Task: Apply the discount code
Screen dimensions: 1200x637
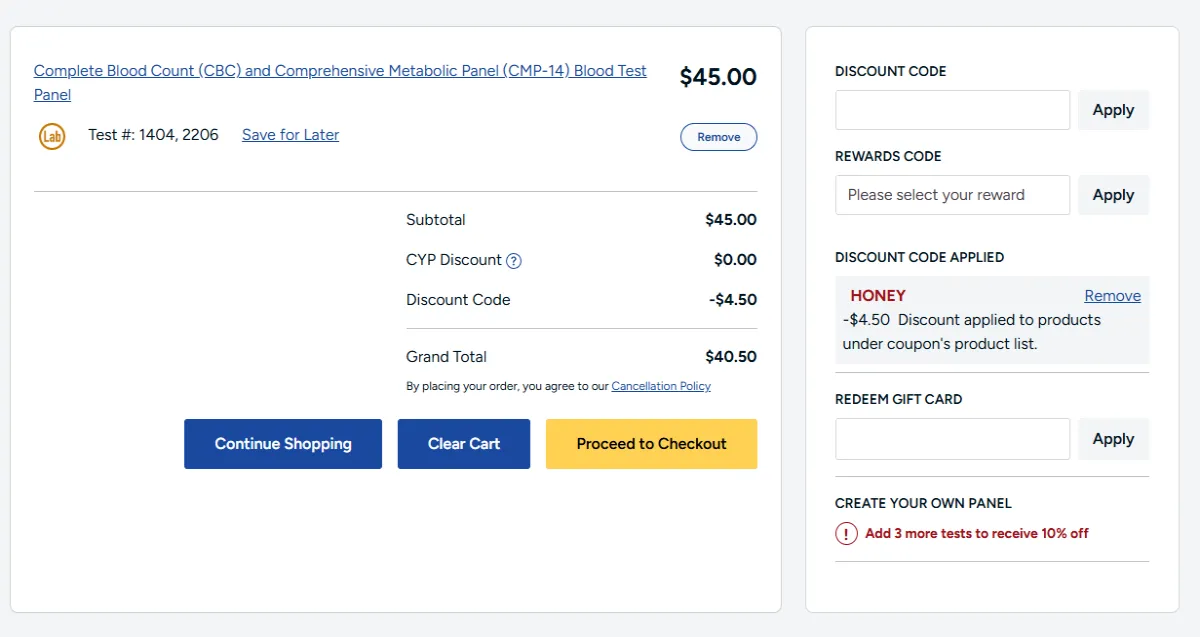Action: point(1113,110)
